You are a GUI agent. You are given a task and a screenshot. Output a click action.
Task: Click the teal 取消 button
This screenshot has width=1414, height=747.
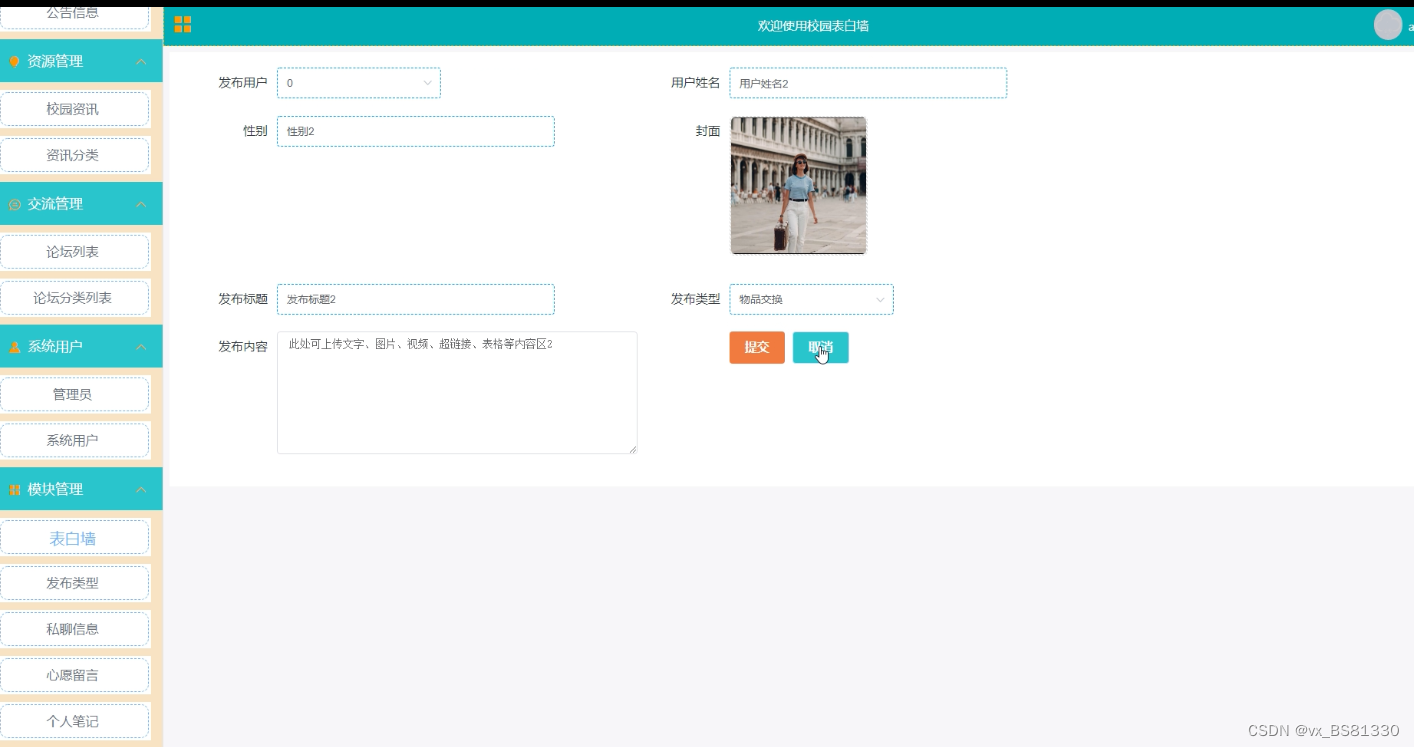click(x=820, y=347)
